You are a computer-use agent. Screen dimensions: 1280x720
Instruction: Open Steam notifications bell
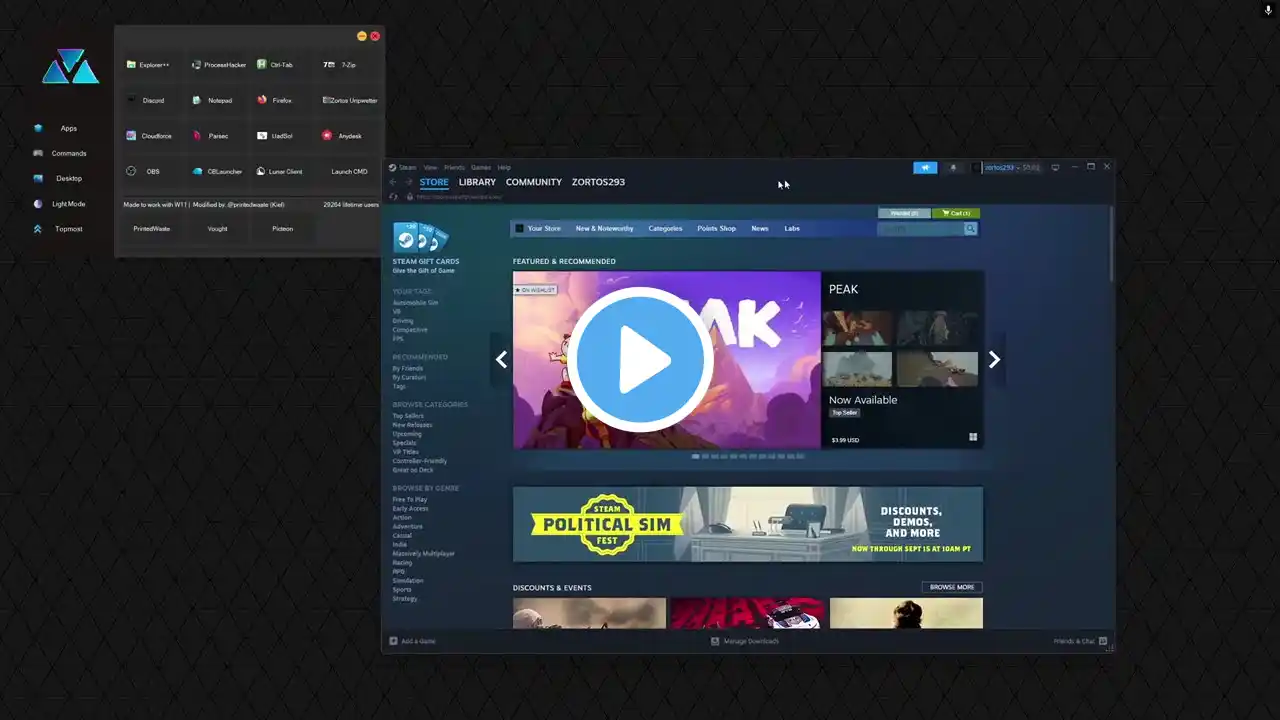tap(953, 168)
